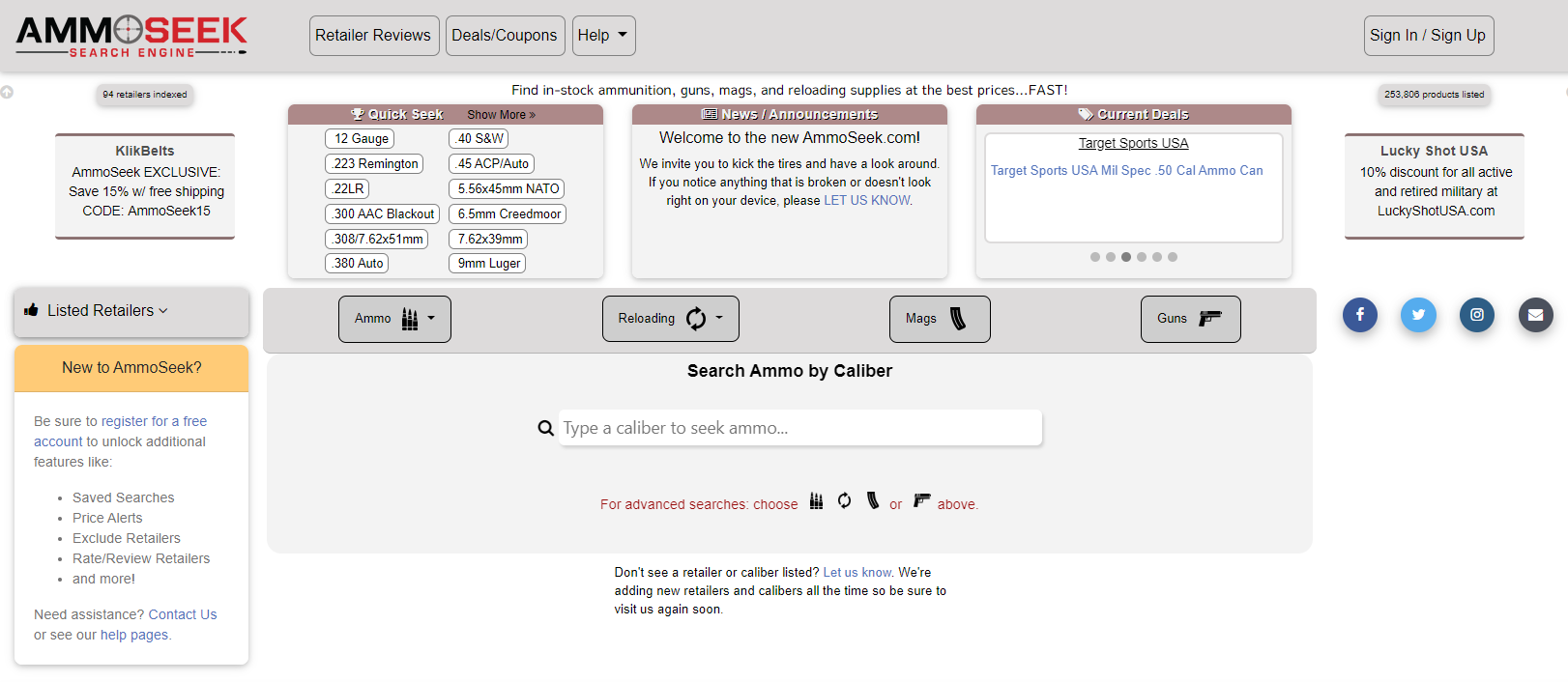Screen dimensions: 1568x682
Task: Click the Current Deals tags icon
Action: (1086, 114)
